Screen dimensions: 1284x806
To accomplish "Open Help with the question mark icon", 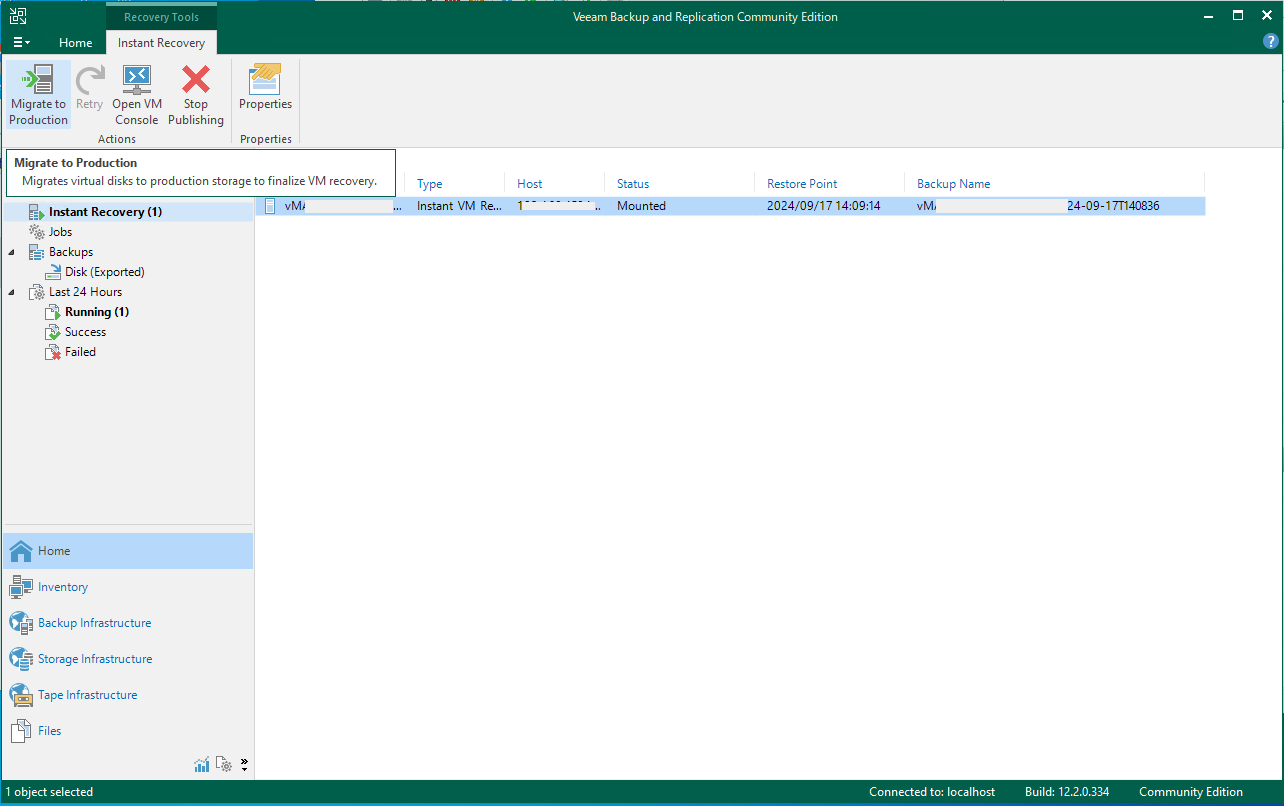I will click(1271, 43).
